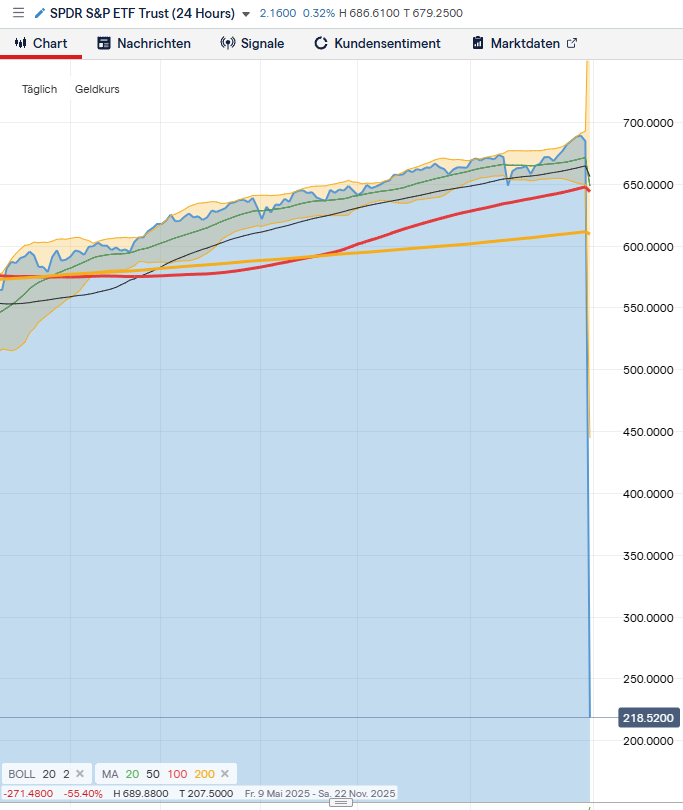Viewport: 683px width, 810px height.
Task: Open BOLL indicator settings label
Action: pos(22,774)
